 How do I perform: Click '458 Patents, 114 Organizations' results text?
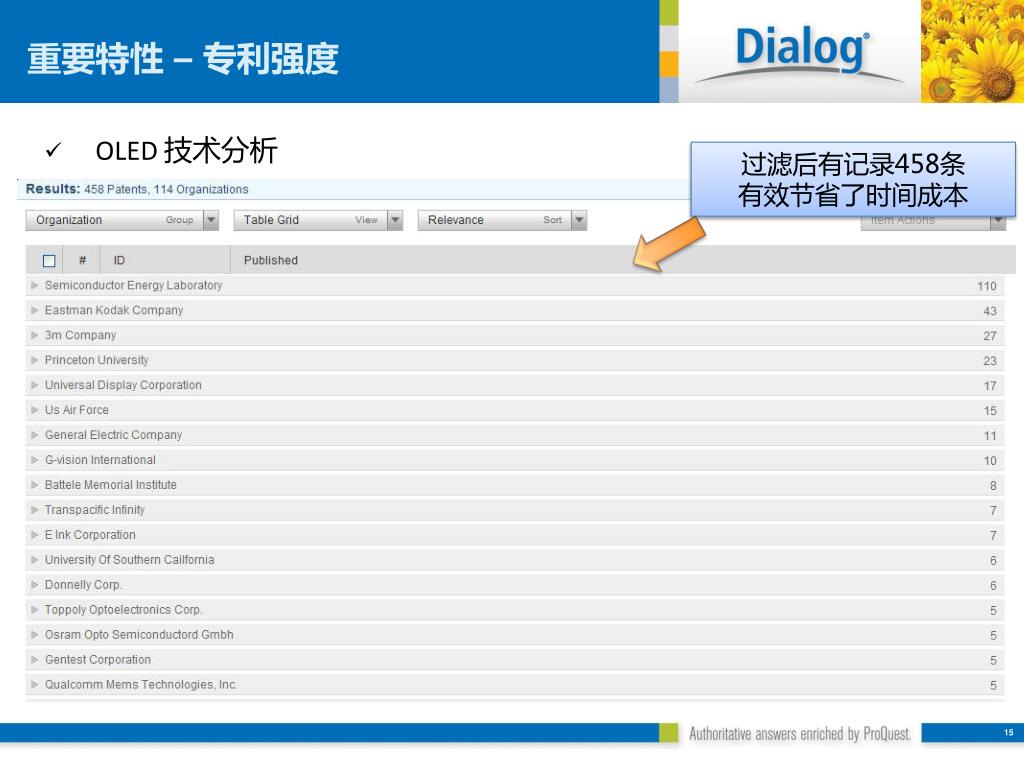(x=167, y=189)
